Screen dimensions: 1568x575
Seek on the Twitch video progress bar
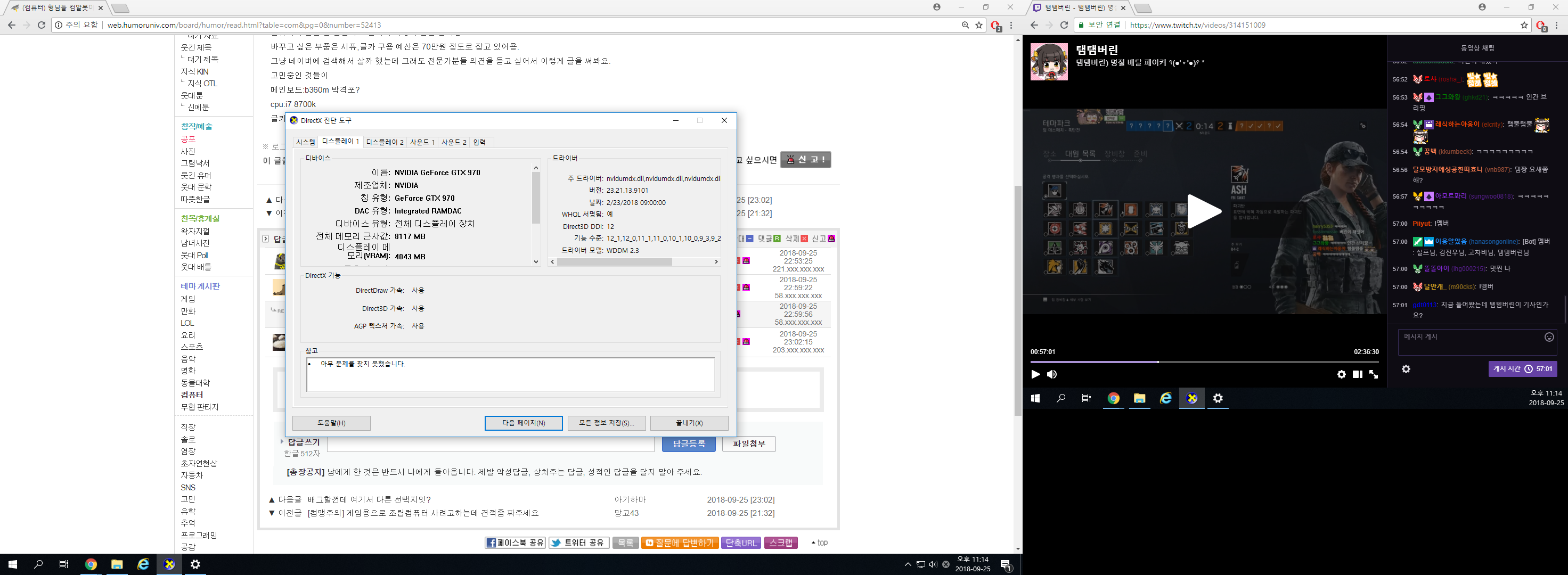1205,362
